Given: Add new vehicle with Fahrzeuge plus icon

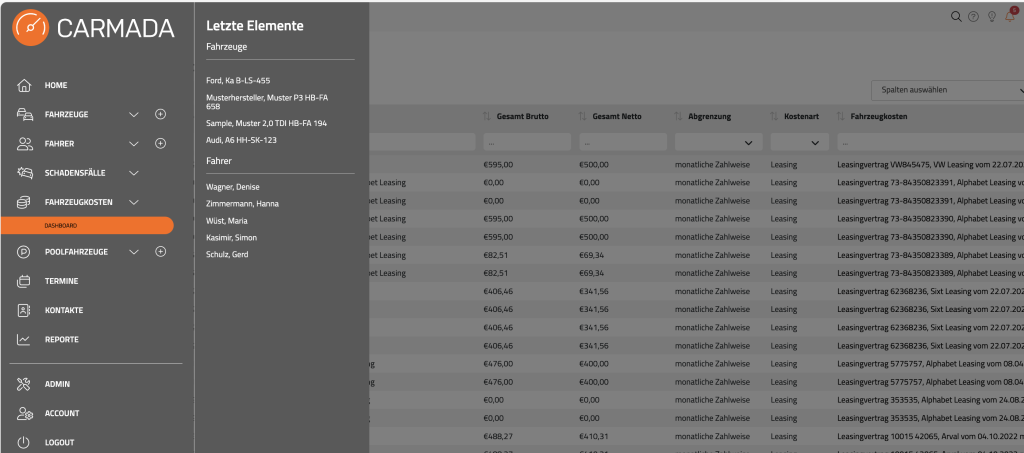Looking at the screenshot, I should [x=161, y=114].
